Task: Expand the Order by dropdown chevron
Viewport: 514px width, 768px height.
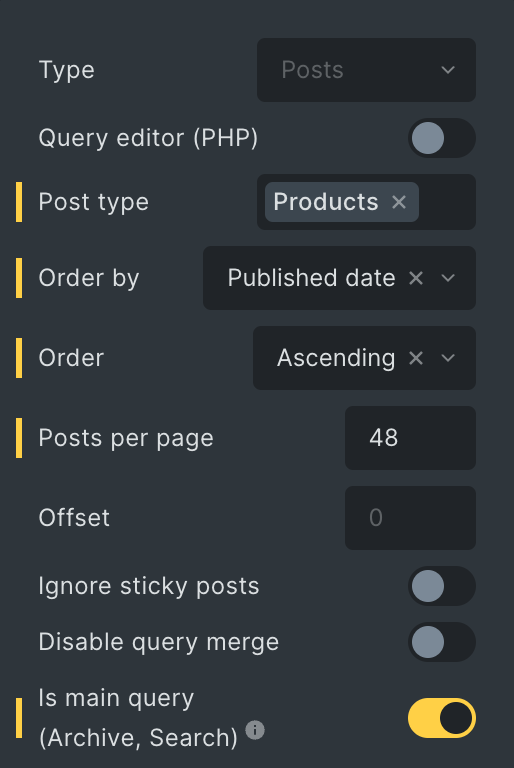Action: pos(448,278)
